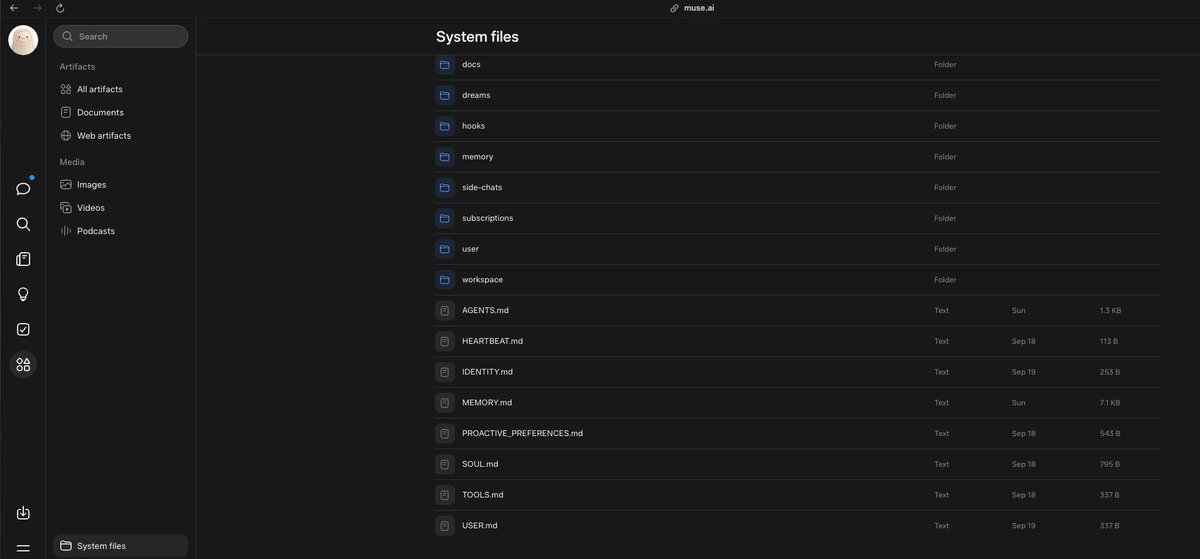The image size is (1200, 559).
Task: Click the TOOLS.md file icon
Action: coord(445,495)
